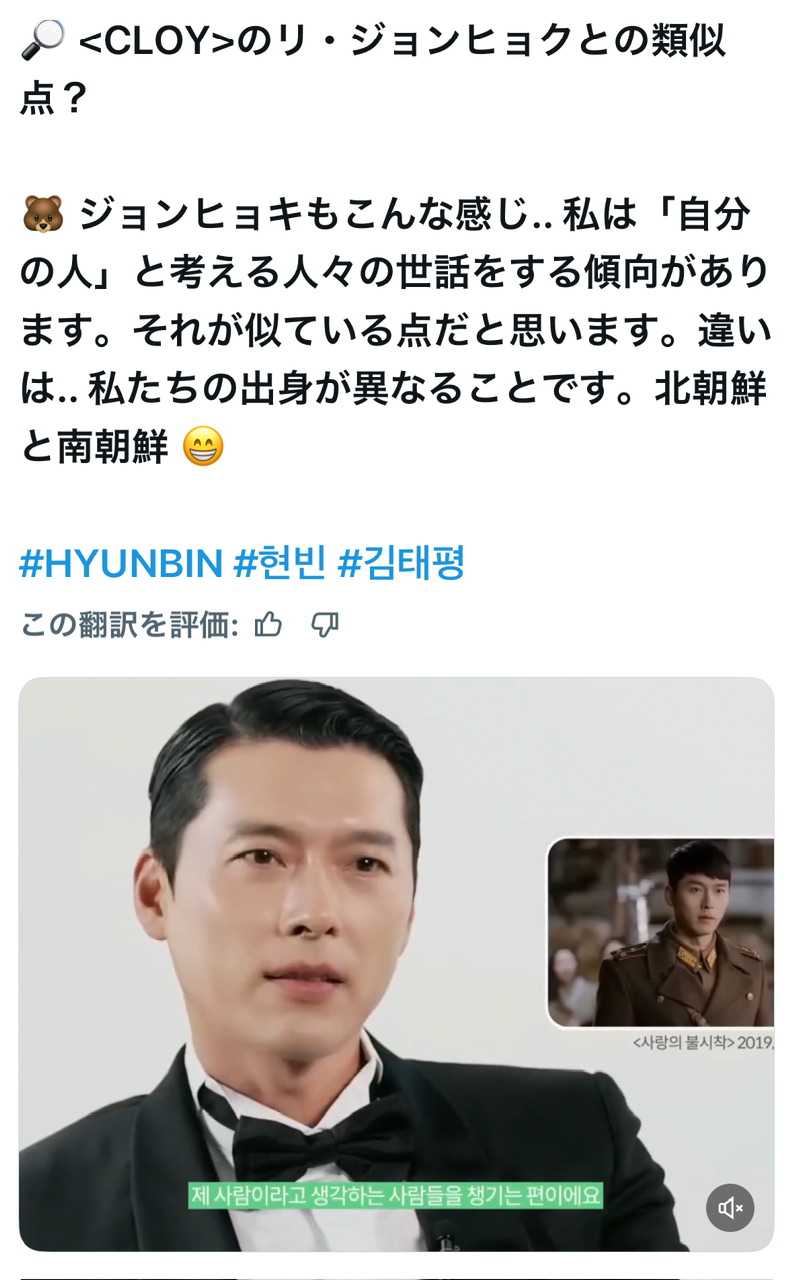Image resolution: width=792 pixels, height=1280 pixels.
Task: Open the #김태평 hashtag link
Action: point(401,565)
